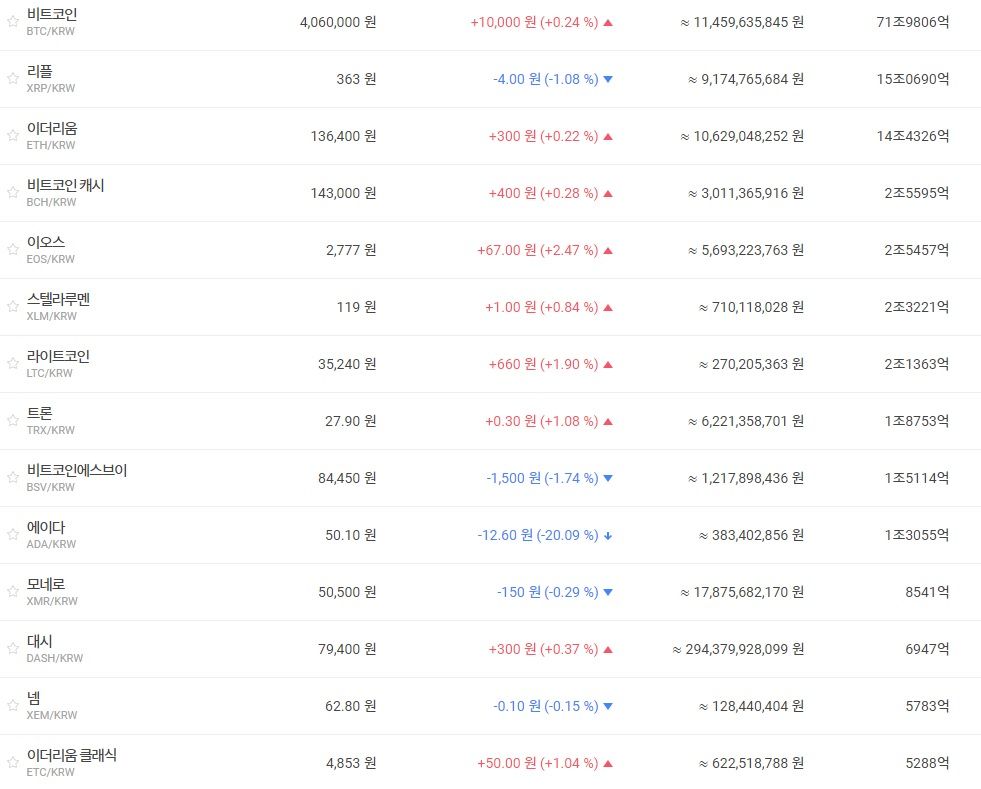Favorite 에이다 ADA/KRW using its star
Screen dimensions: 981x789
point(13,534)
